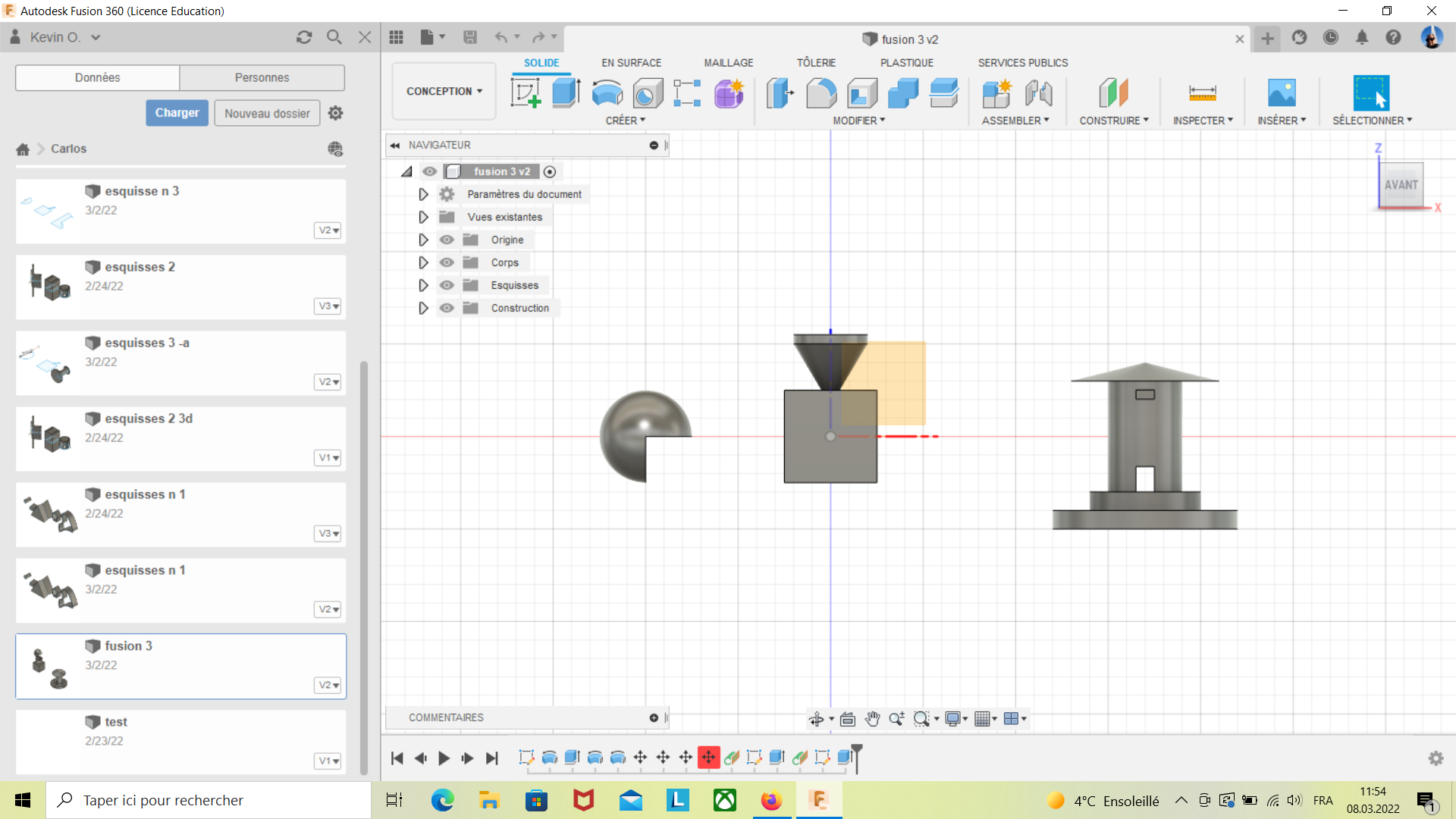
Task: Toggle visibility of Construction folder
Action: pos(447,308)
